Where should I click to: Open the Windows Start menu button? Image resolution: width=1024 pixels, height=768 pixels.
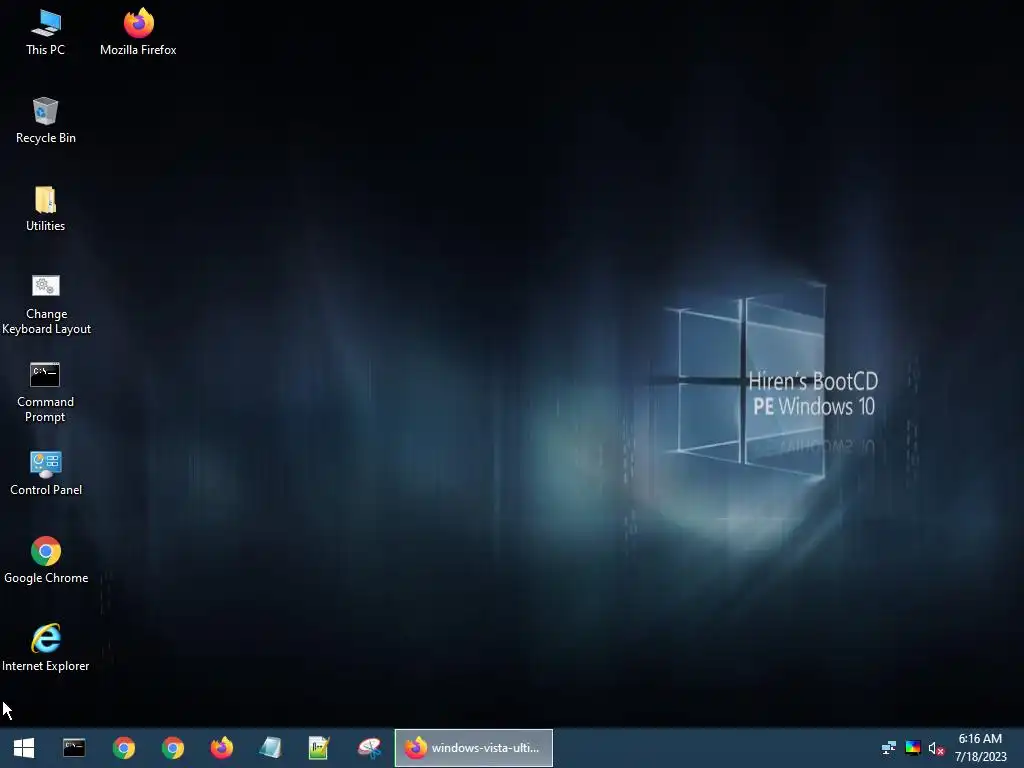coord(24,748)
